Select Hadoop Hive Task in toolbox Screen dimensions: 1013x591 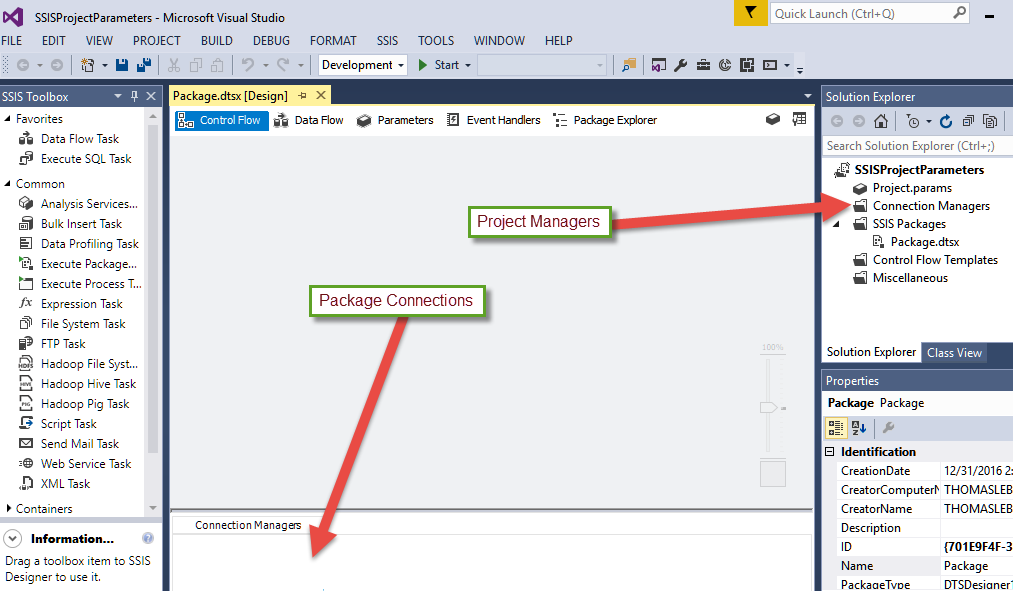[x=88, y=384]
